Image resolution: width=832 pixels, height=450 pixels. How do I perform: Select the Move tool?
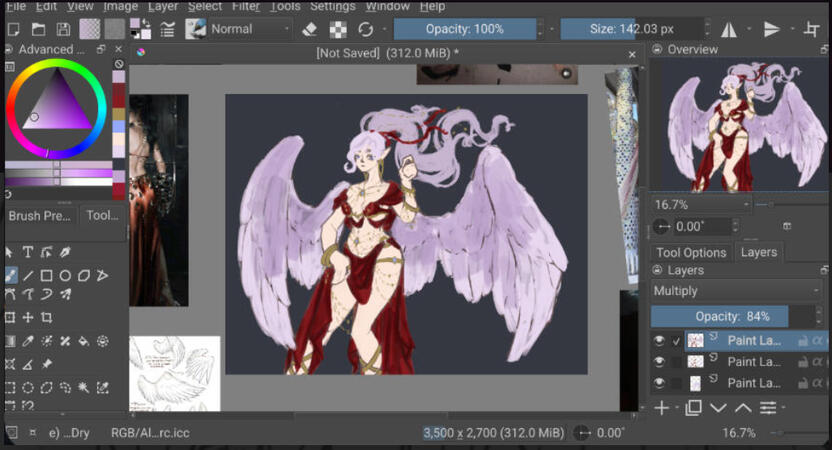28,318
